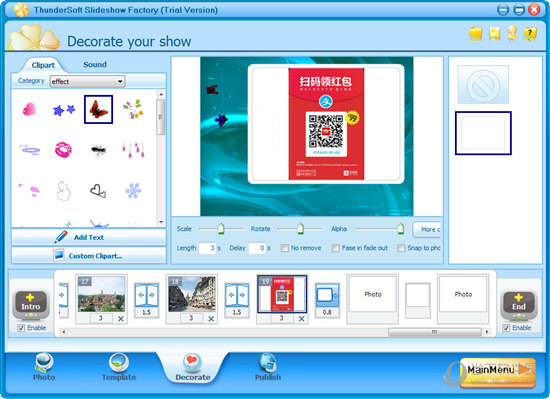Viewport: 550px width, 399px height.
Task: Select the outlined snowman clipart
Action: [x=63, y=191]
